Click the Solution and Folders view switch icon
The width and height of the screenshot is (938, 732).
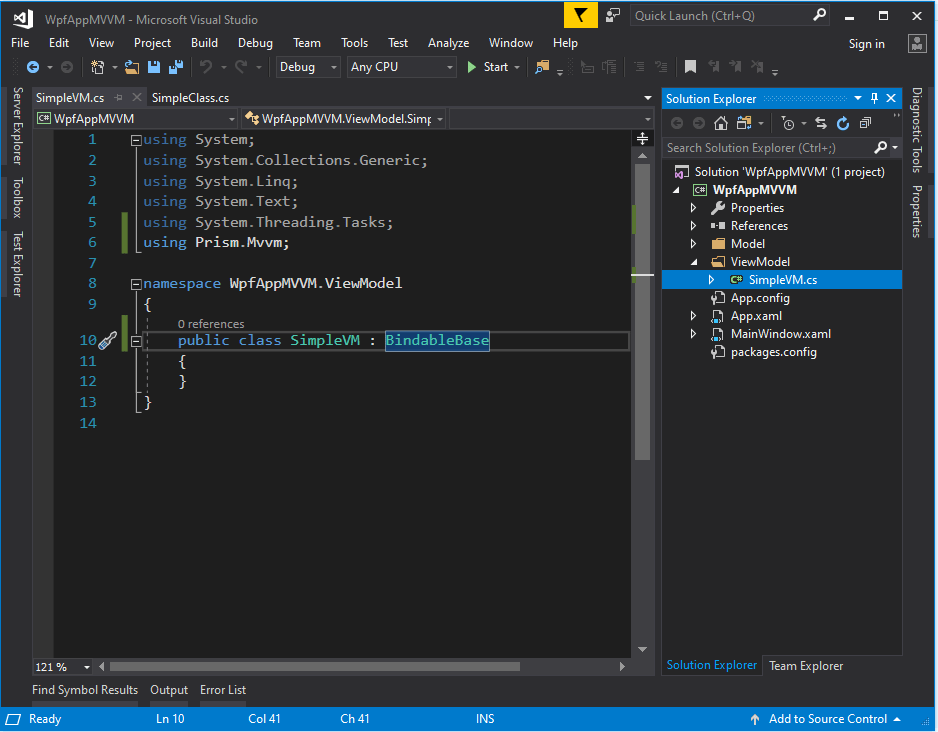[744, 123]
